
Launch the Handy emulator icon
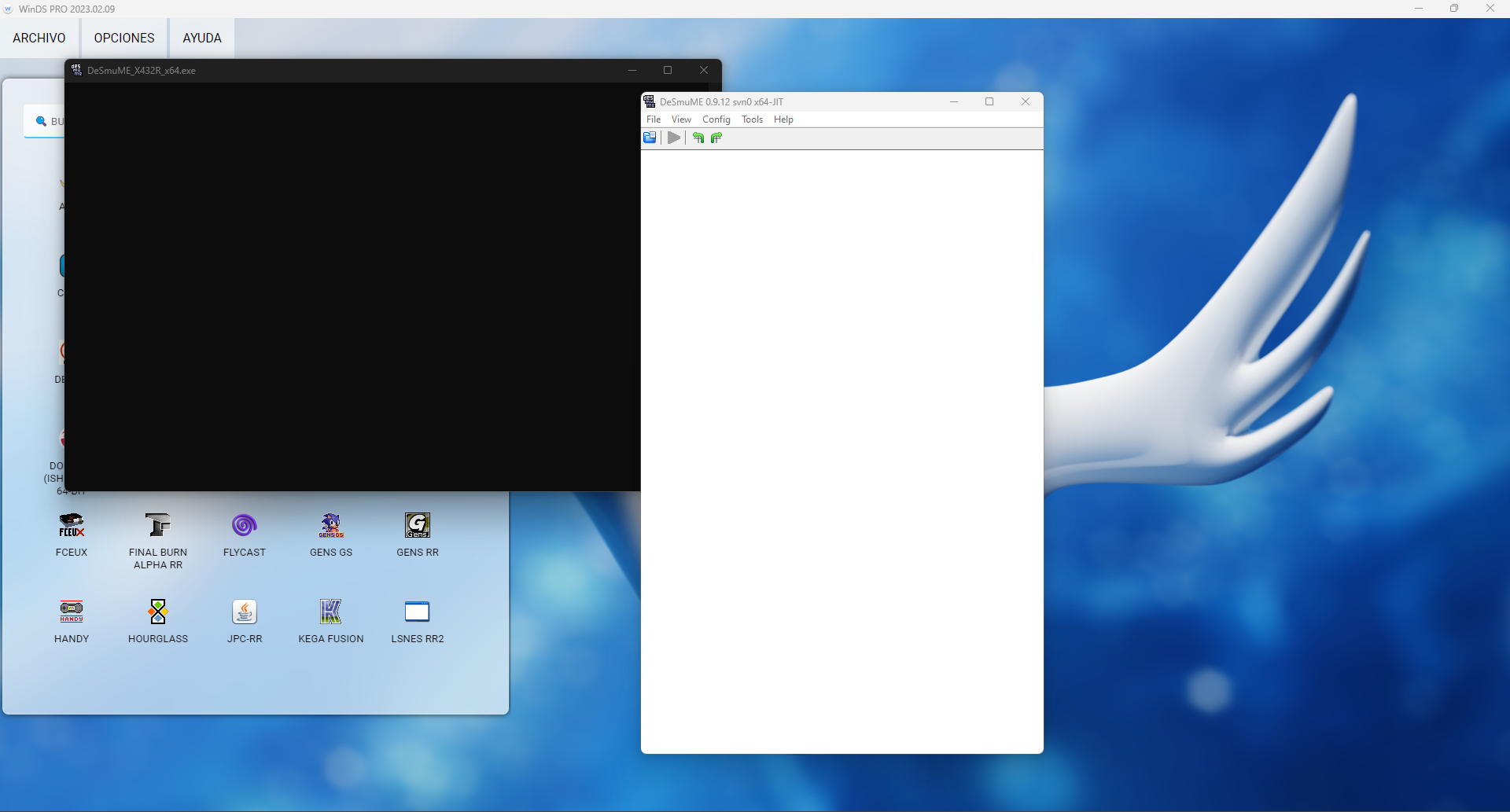click(72, 612)
